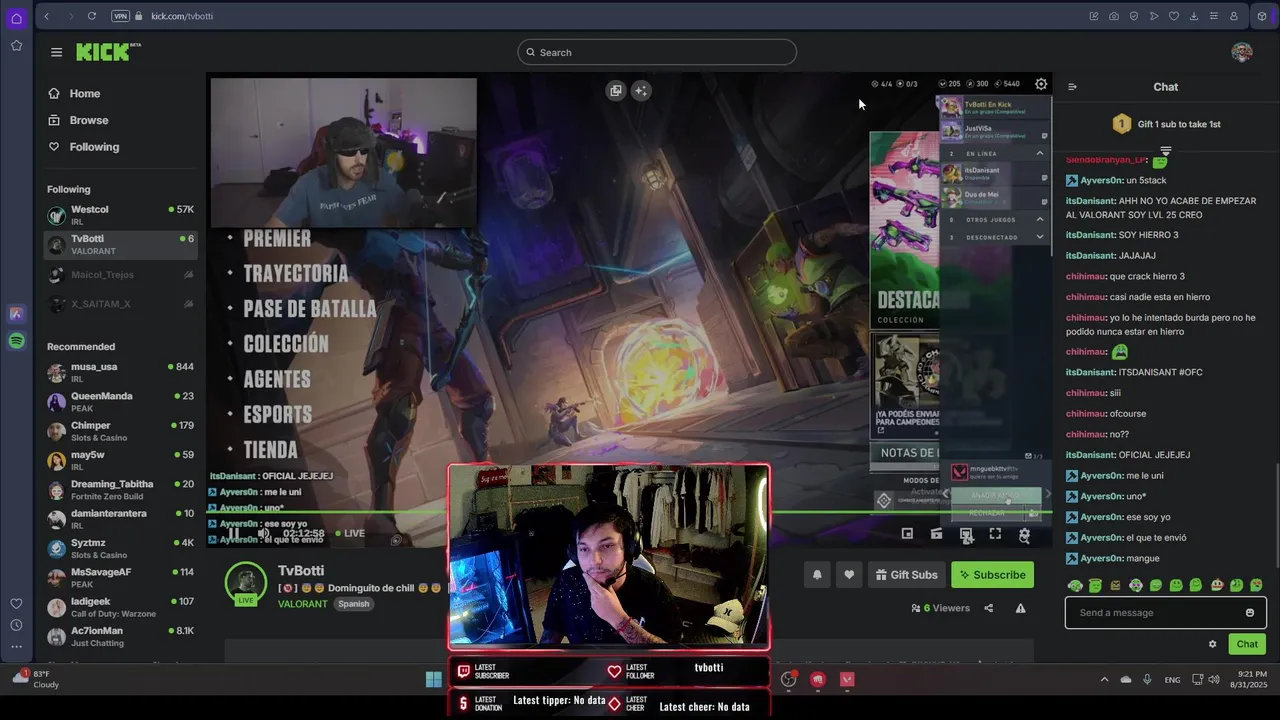
Task: Open the VALORANT category link
Action: coord(302,604)
